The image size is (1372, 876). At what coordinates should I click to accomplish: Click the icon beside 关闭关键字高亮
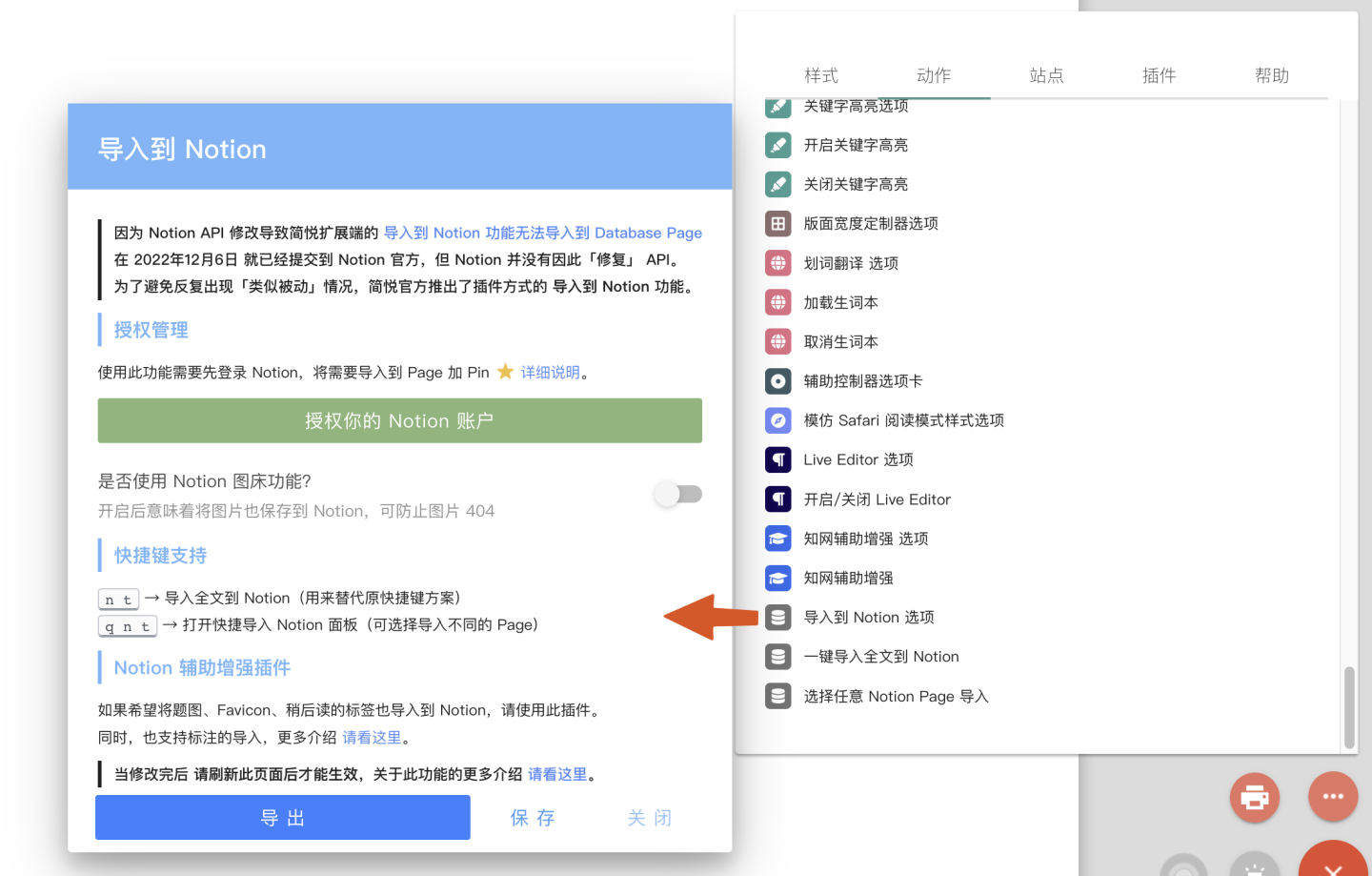(778, 184)
